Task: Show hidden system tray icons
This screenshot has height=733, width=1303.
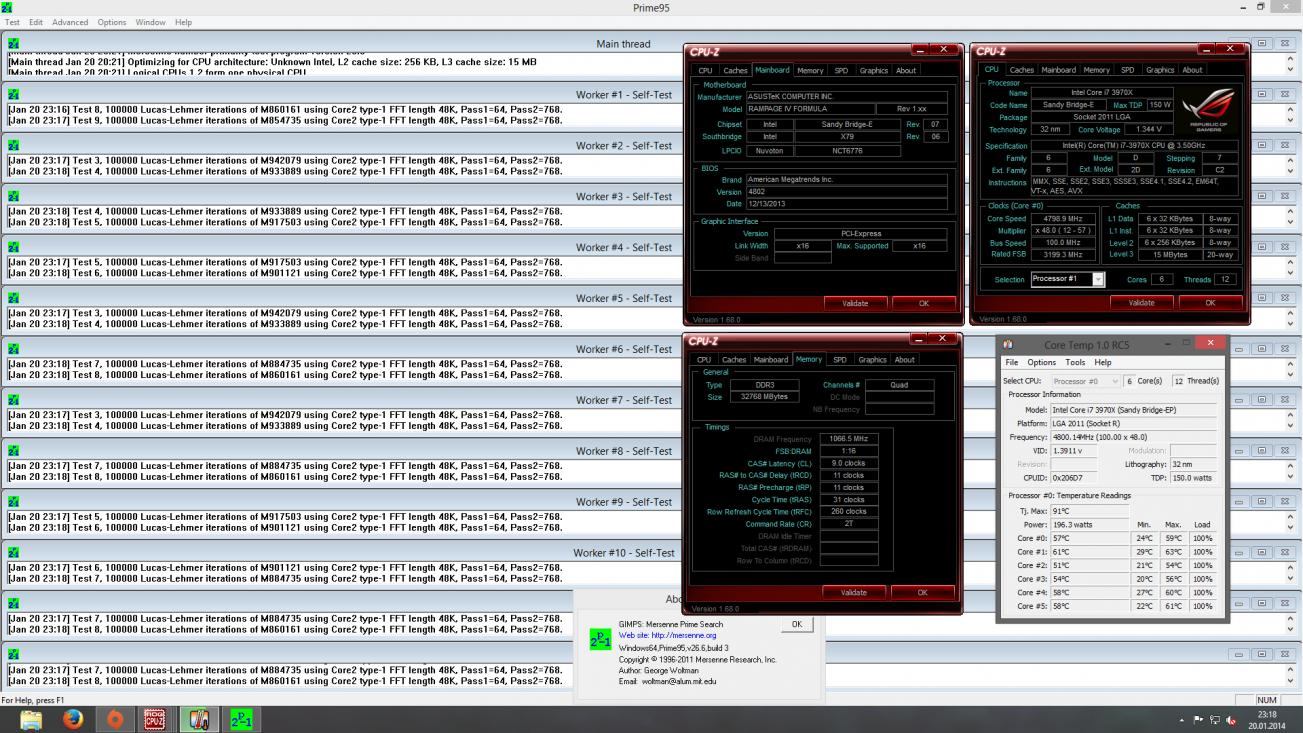Action: tap(1181, 720)
